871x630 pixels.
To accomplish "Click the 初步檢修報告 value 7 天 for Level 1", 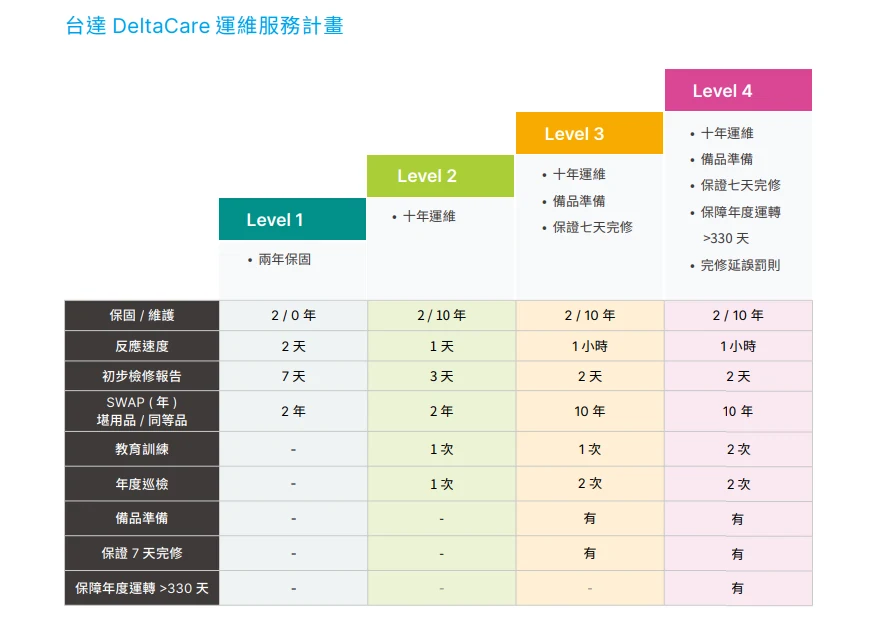I will point(293,377).
